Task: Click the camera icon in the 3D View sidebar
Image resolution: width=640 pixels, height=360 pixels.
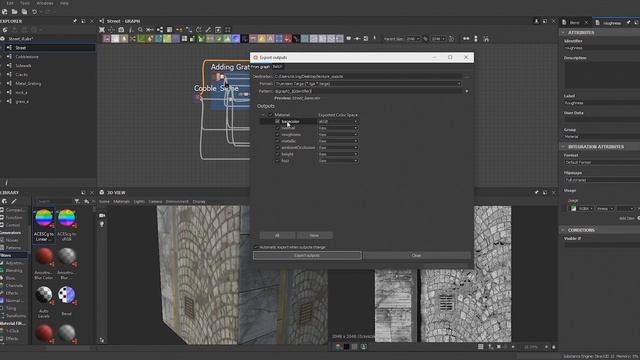Action: pyautogui.click(x=102, y=215)
